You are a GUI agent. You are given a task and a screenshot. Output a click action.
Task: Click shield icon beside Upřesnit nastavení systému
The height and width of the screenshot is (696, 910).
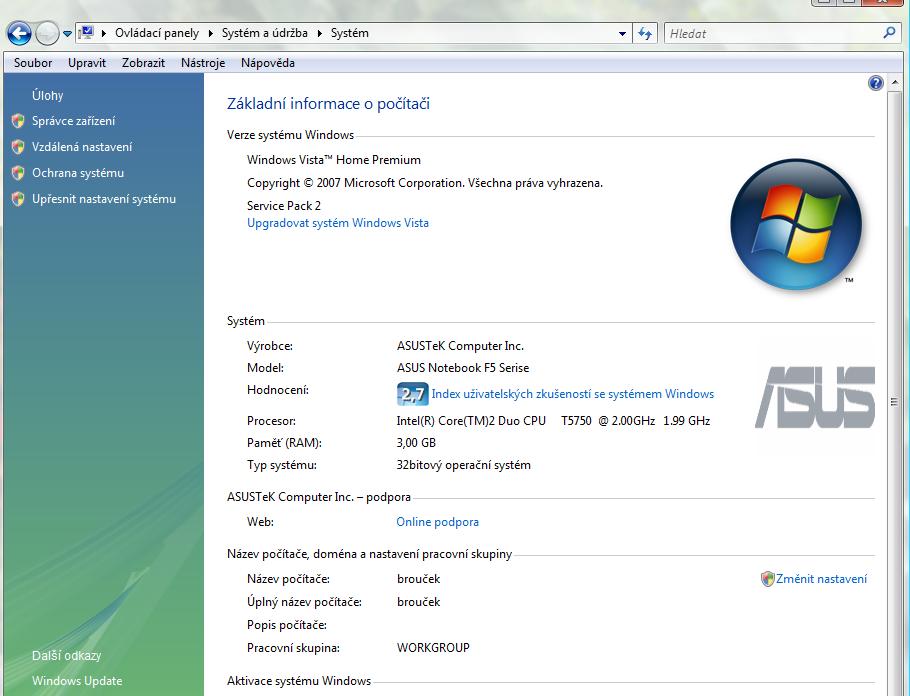tap(18, 199)
